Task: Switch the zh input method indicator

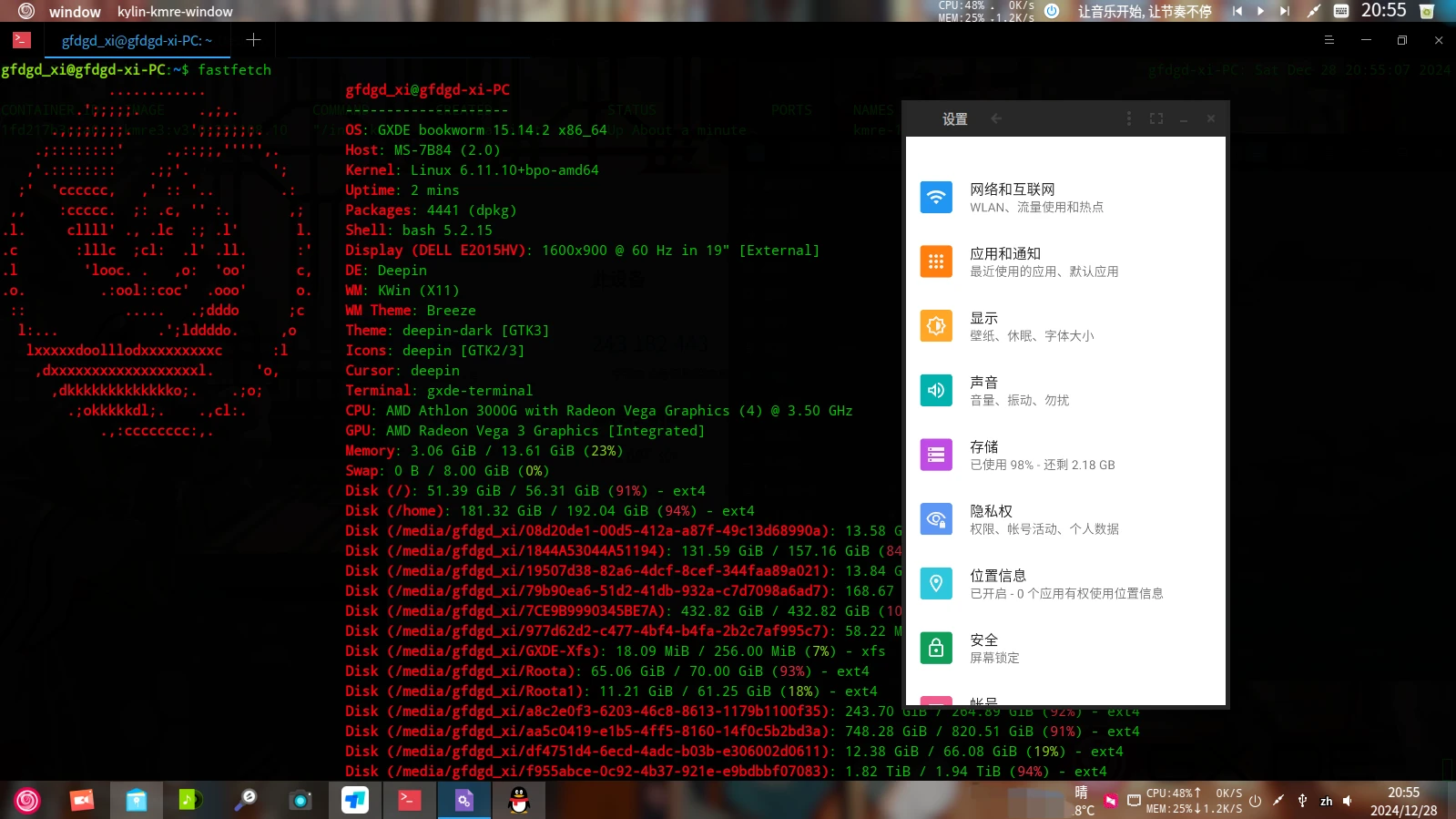Action: point(1326,801)
